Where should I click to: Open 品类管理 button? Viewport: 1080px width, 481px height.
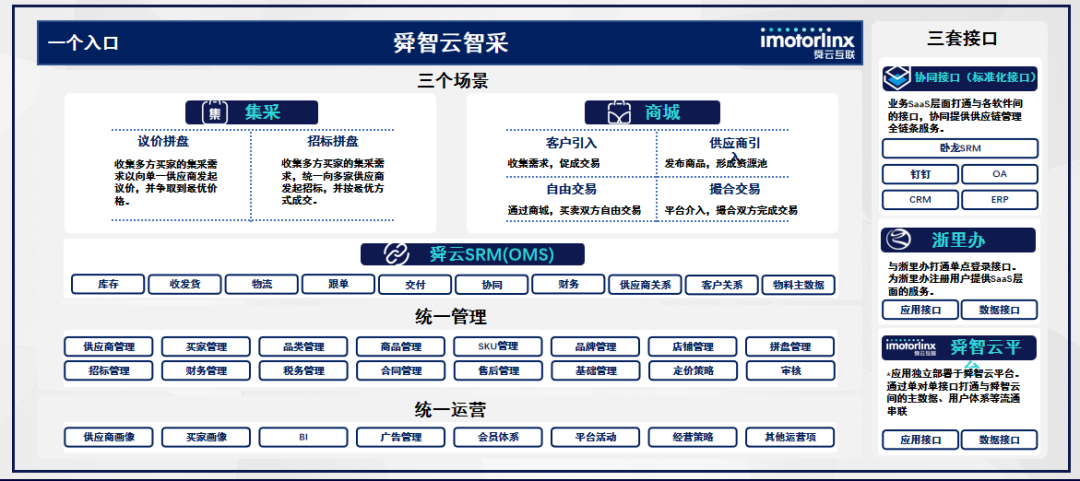[x=303, y=347]
